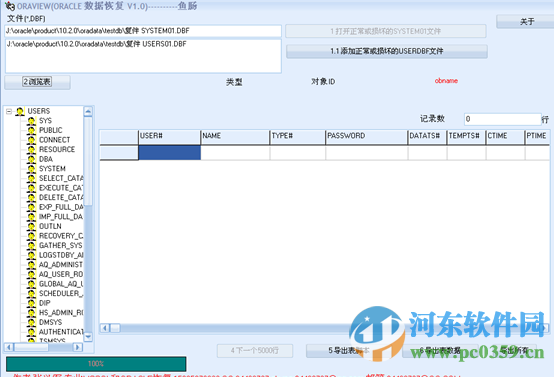Click the OUTLN user icon
Image resolution: width=554 pixels, height=377 pixels.
click(x=31, y=226)
